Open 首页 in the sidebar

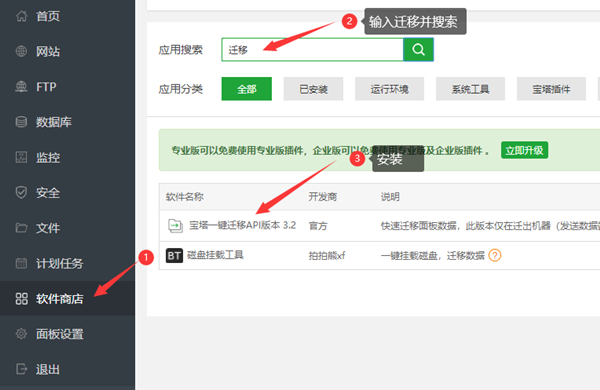coord(48,16)
